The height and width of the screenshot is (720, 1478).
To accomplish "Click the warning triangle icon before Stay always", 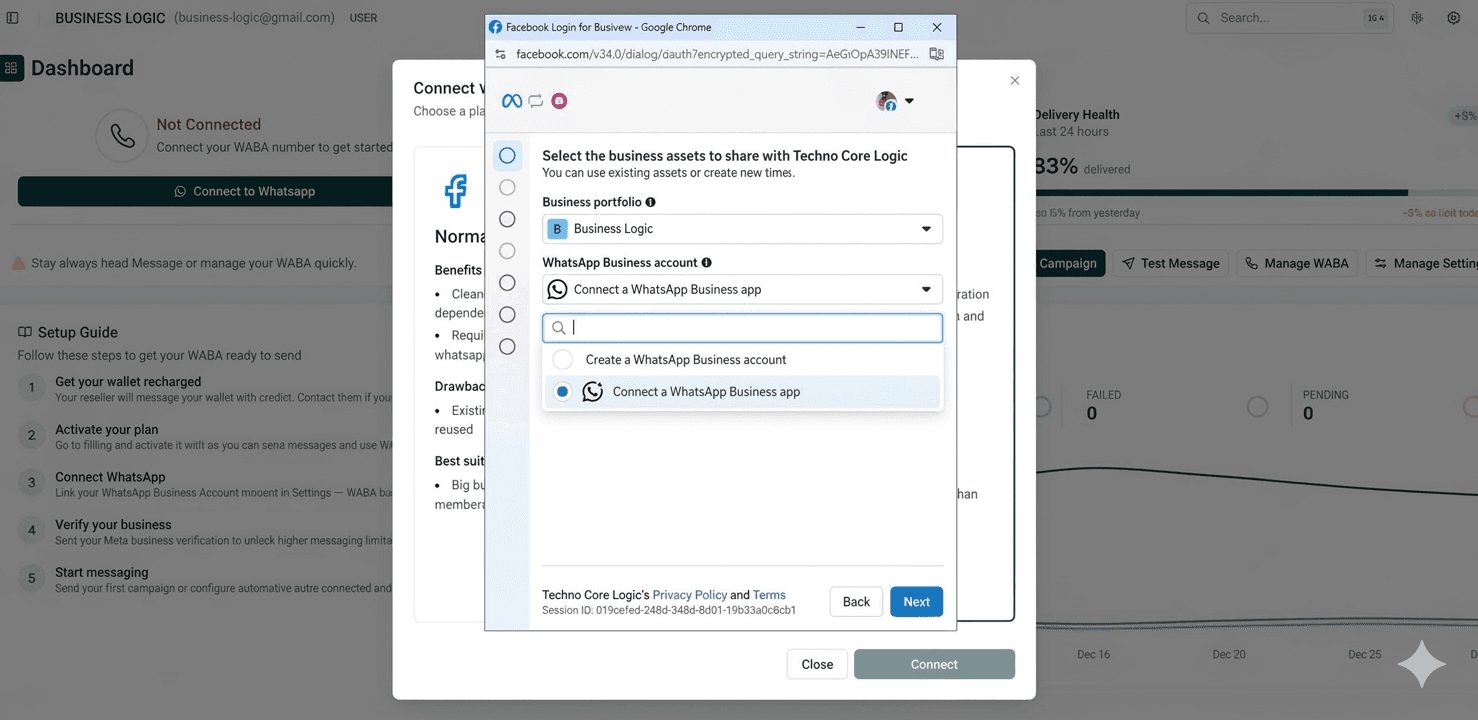I will pos(18,263).
